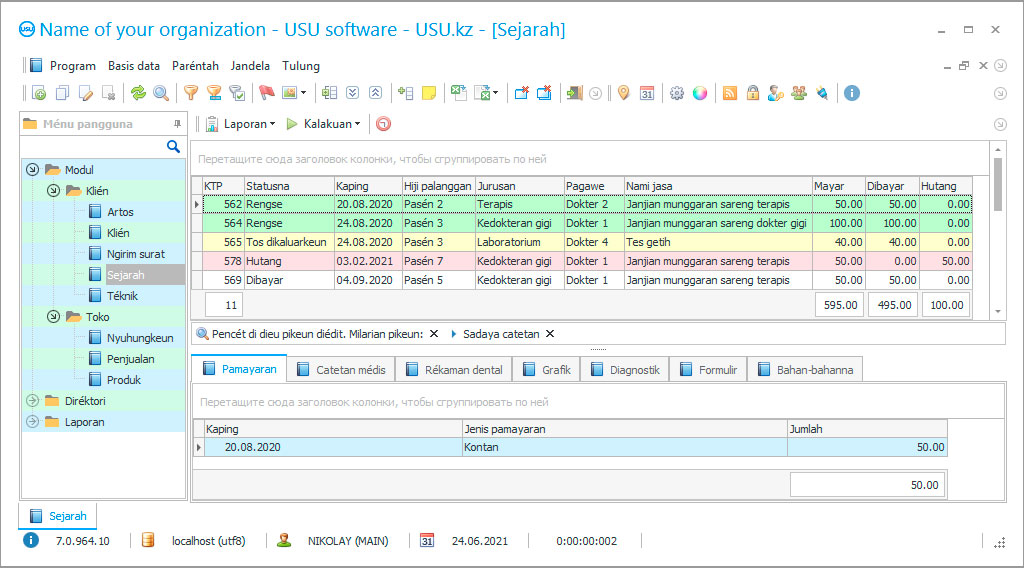Click the green refresh icon in the toolbar
Image resolution: width=1024 pixels, height=568 pixels.
pos(138,93)
